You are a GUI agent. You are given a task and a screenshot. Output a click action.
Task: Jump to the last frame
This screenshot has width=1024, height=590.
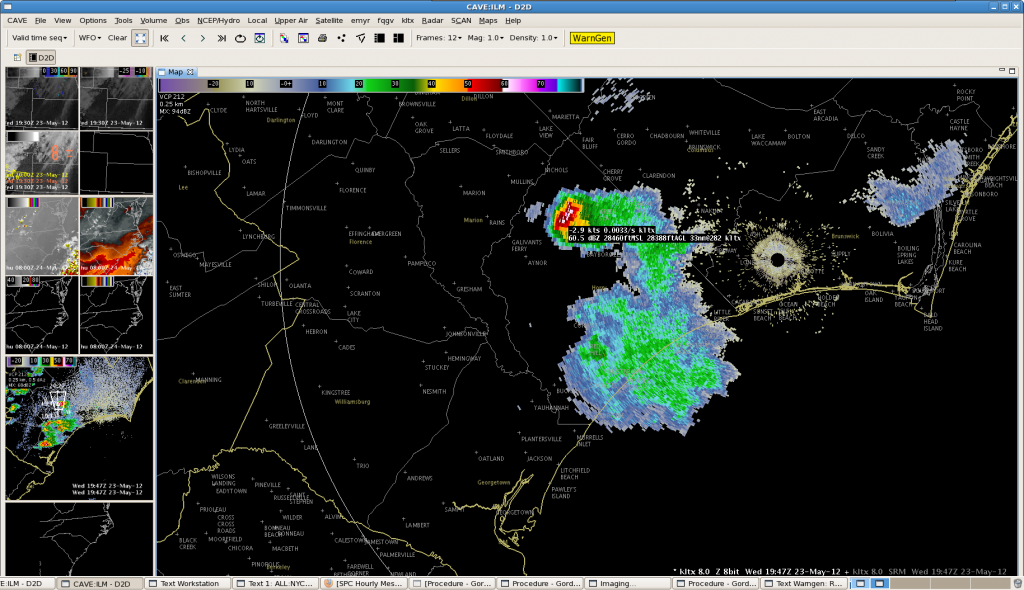tap(221, 38)
